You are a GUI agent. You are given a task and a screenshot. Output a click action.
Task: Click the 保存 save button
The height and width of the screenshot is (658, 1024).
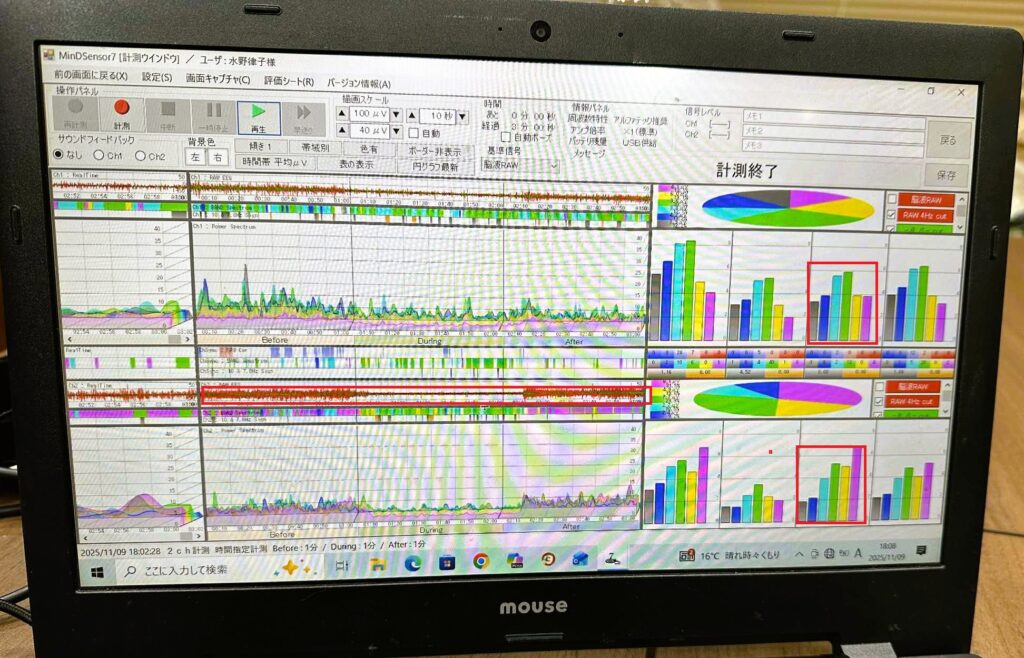[947, 176]
